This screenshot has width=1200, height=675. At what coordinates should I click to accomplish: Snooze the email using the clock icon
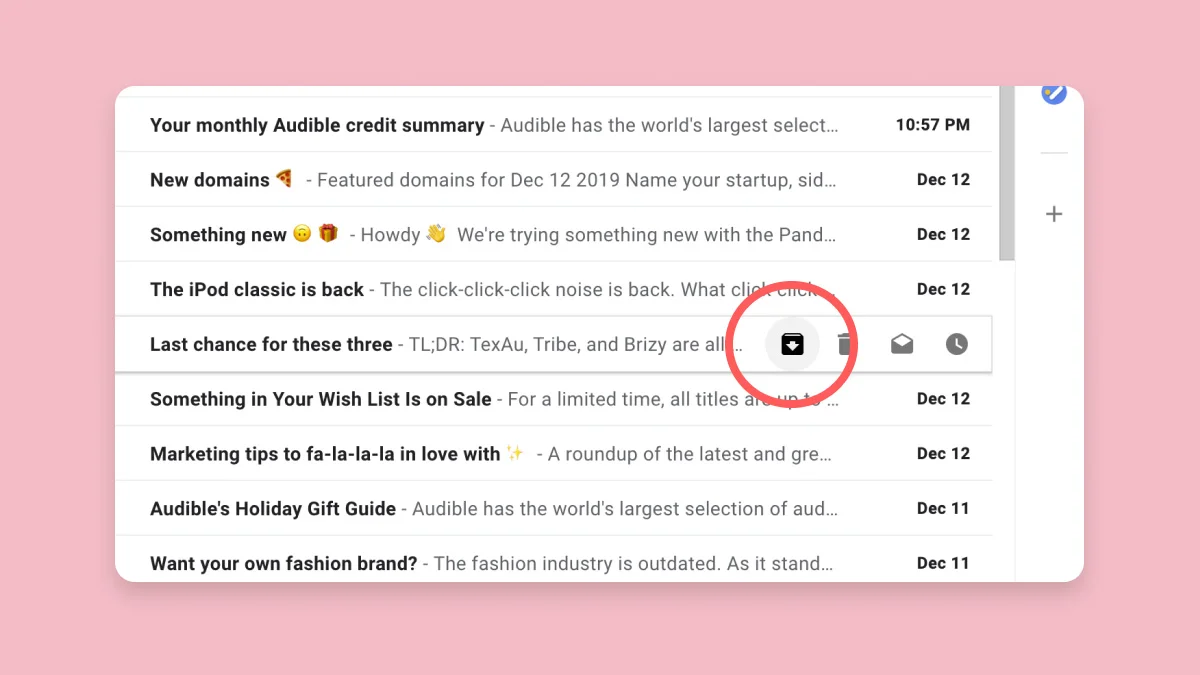click(957, 344)
